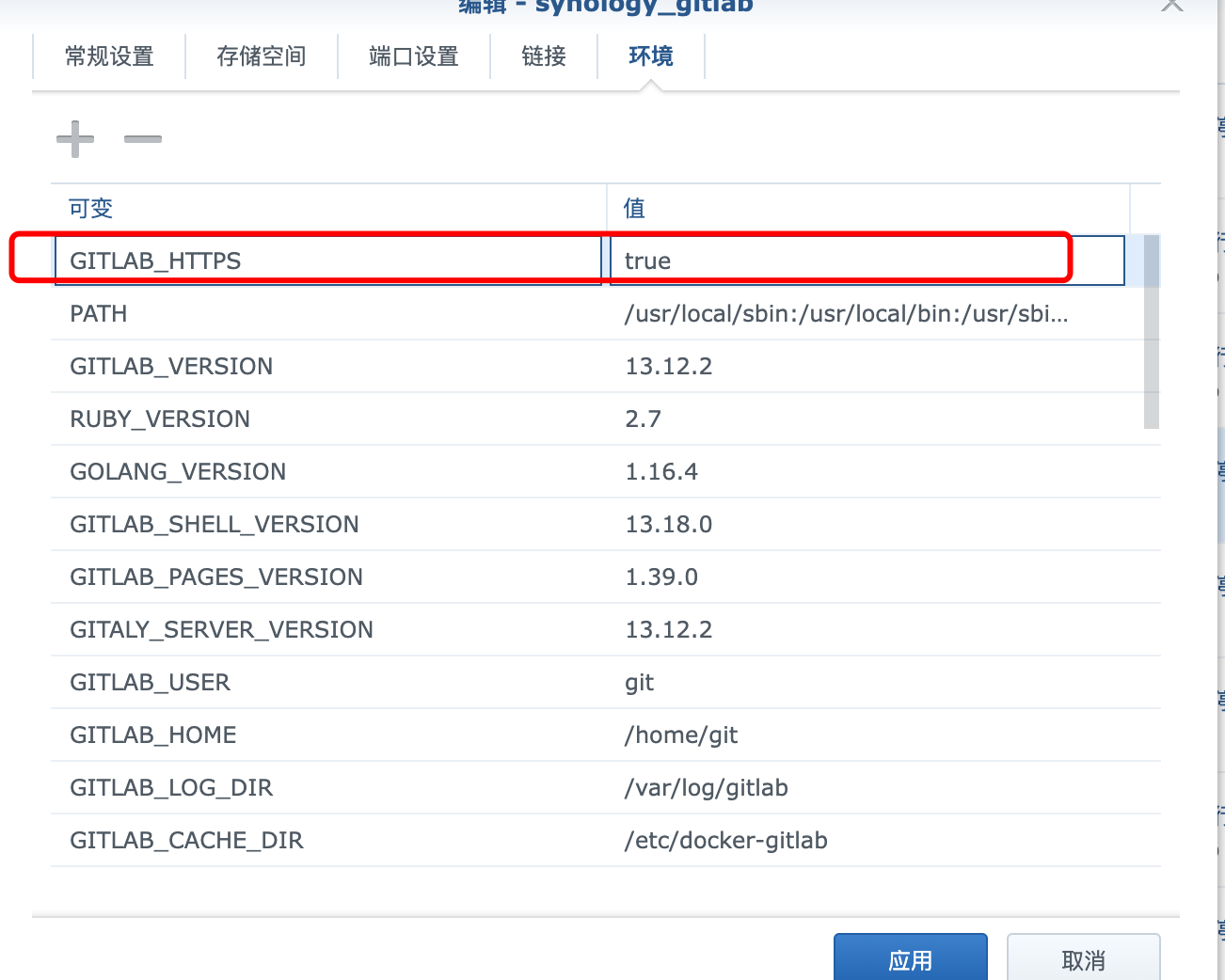Select the GITLAB_USER variable name

[x=151, y=682]
